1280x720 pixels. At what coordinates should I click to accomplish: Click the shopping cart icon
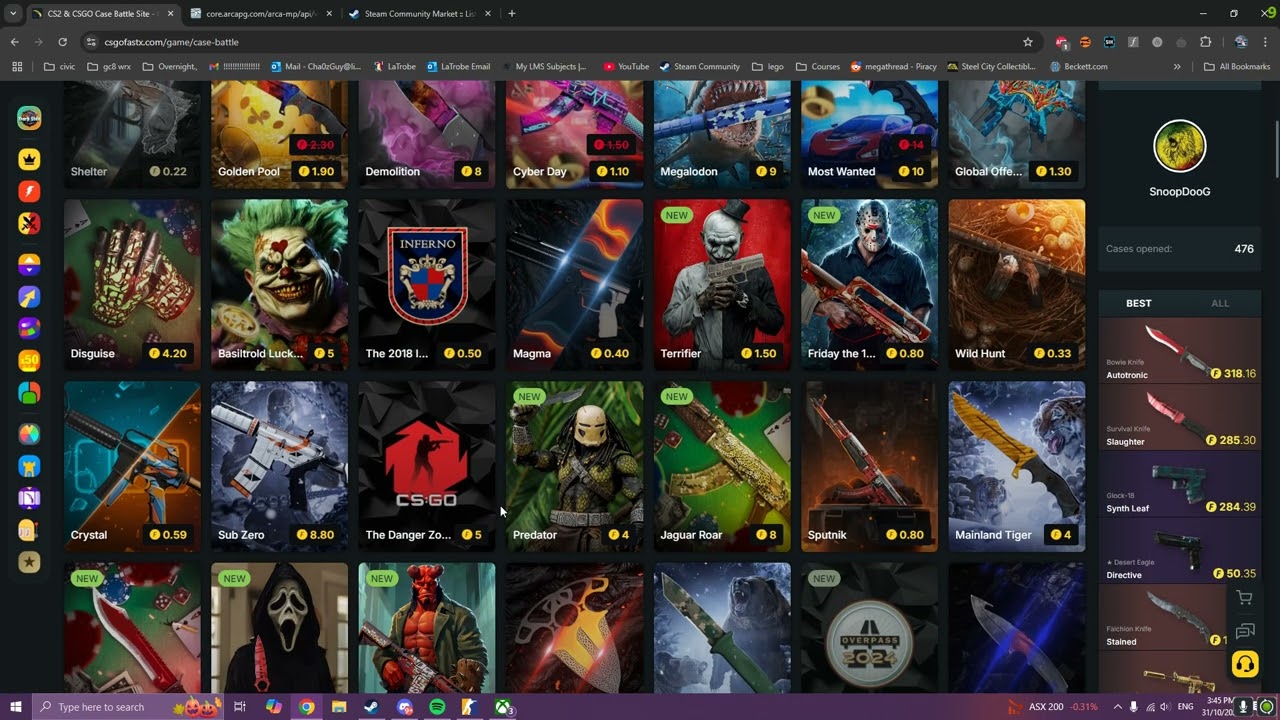(1245, 598)
